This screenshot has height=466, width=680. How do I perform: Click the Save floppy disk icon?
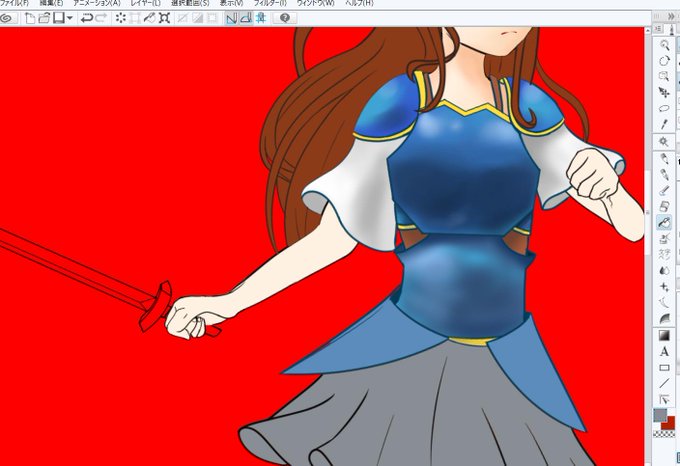click(58, 18)
